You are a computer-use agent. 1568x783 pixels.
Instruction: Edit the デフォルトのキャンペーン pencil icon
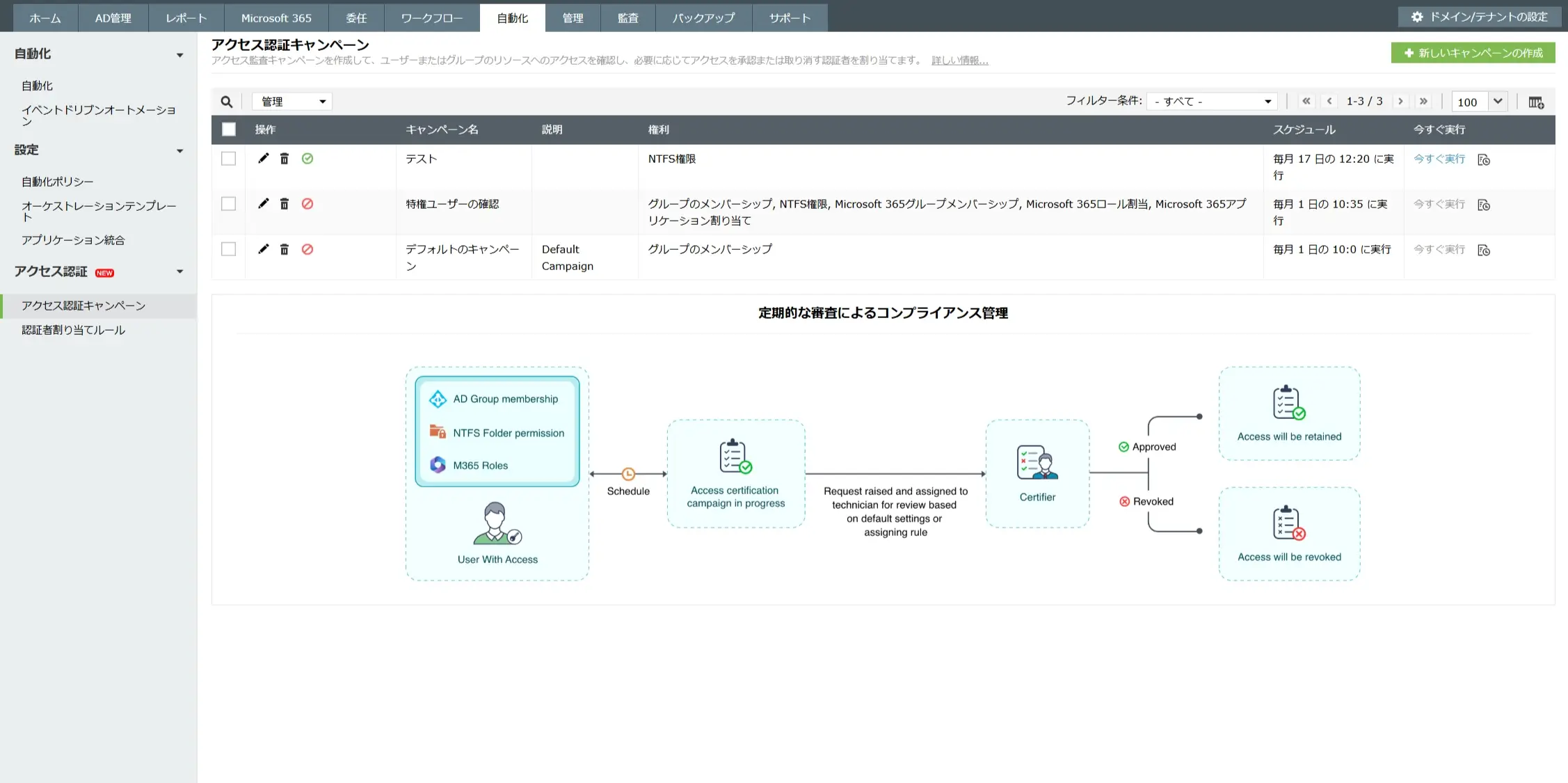click(x=263, y=249)
